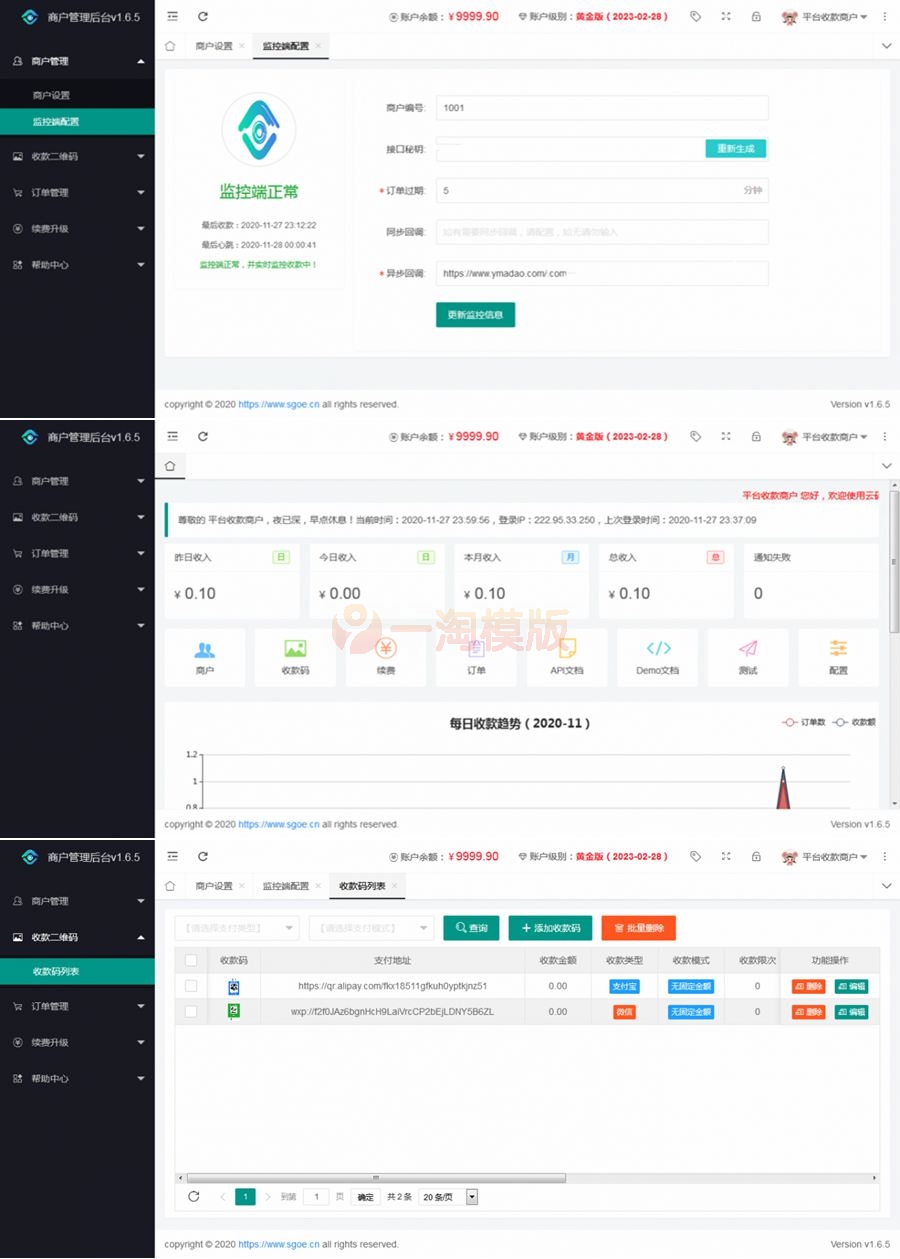Click the 测试 paper plane icon

tap(748, 650)
